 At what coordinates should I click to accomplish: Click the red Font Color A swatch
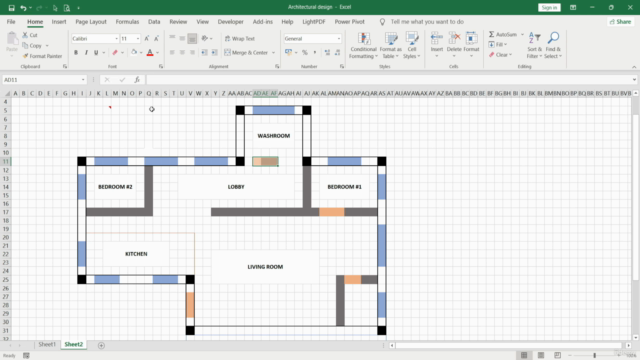pos(150,52)
